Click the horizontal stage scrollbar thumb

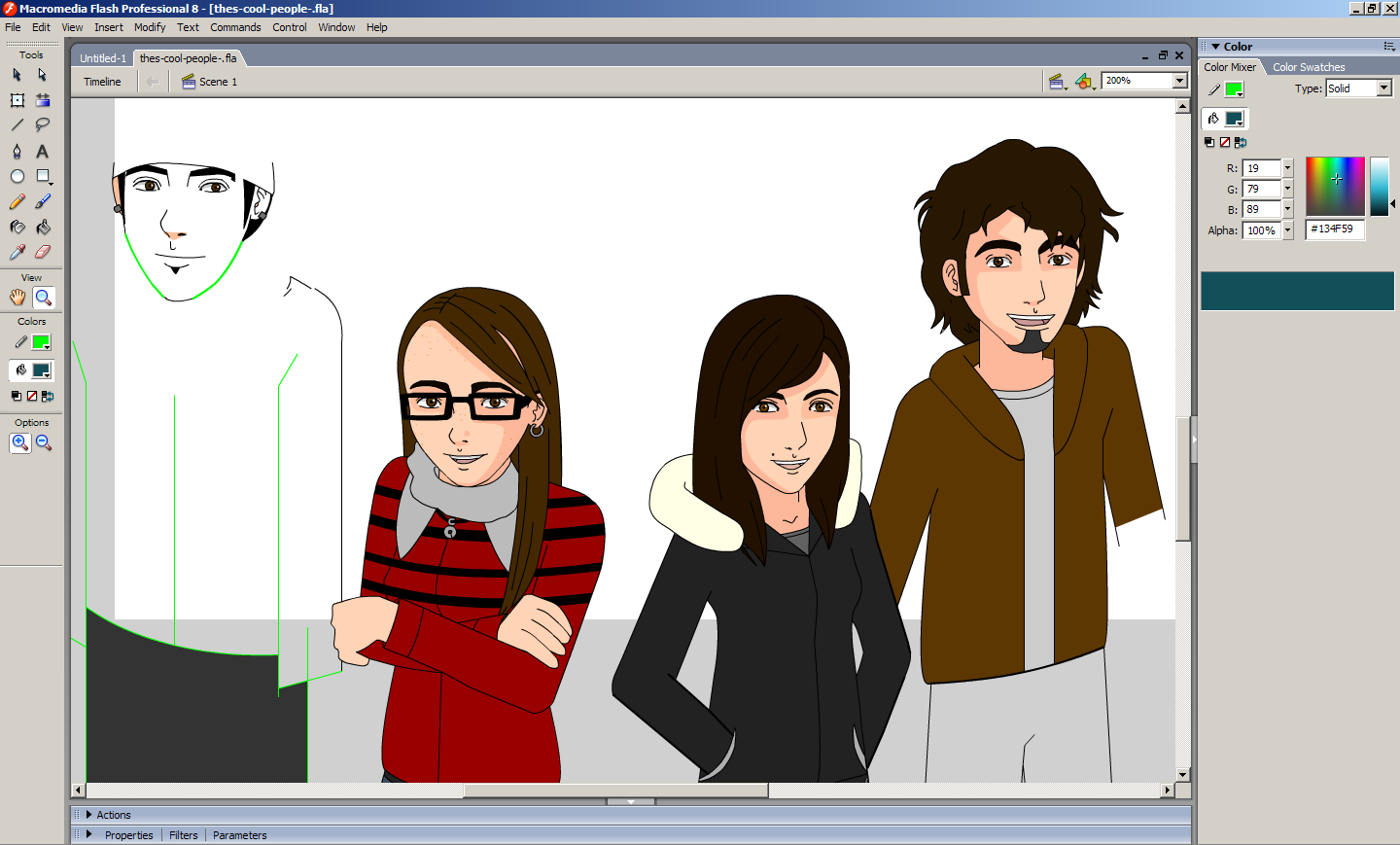pyautogui.click(x=615, y=791)
